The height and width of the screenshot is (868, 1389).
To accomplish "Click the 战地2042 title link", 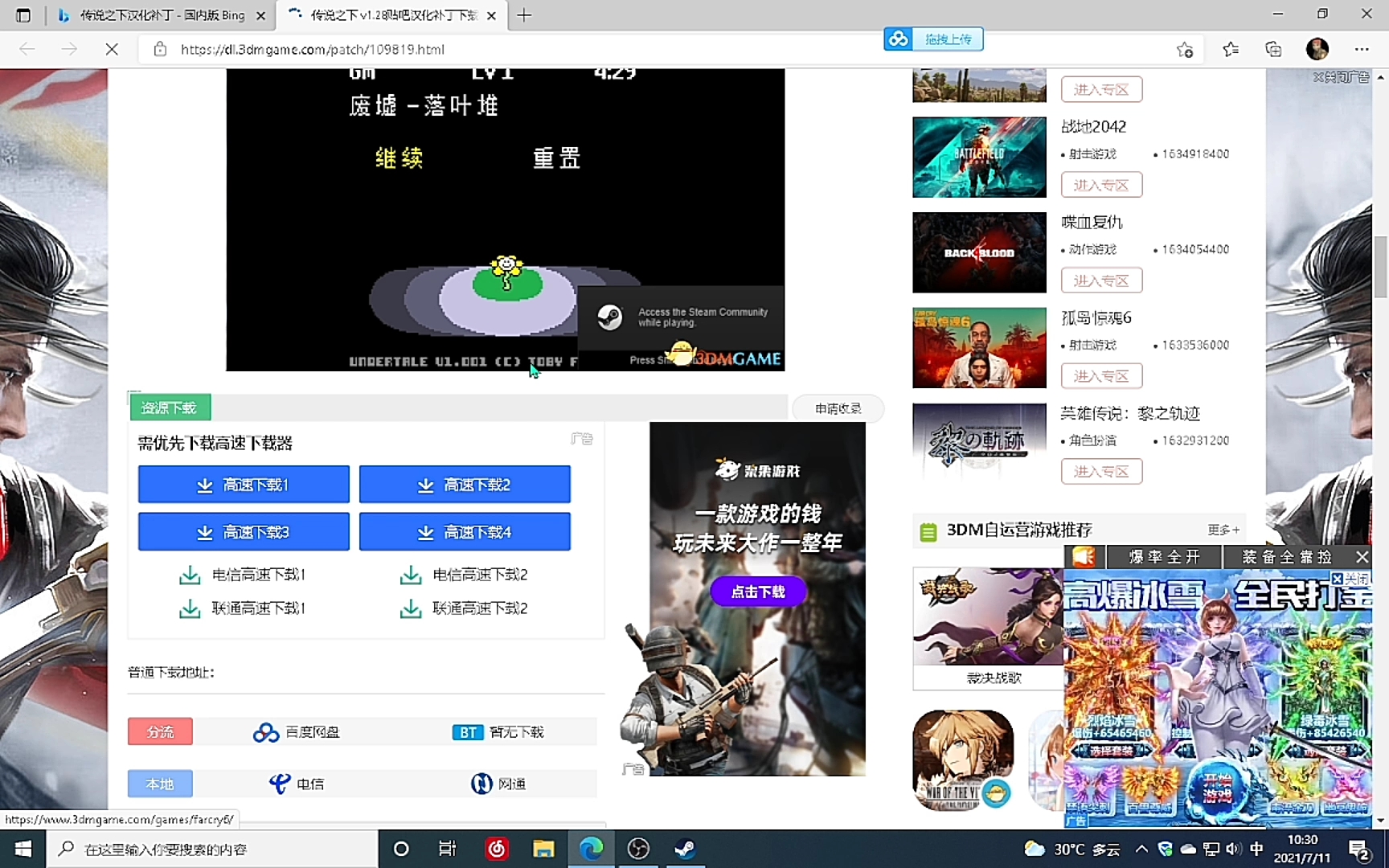I will pos(1093,127).
